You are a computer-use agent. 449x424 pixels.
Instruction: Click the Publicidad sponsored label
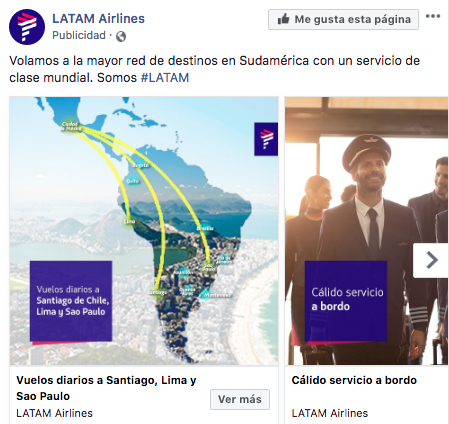click(79, 35)
